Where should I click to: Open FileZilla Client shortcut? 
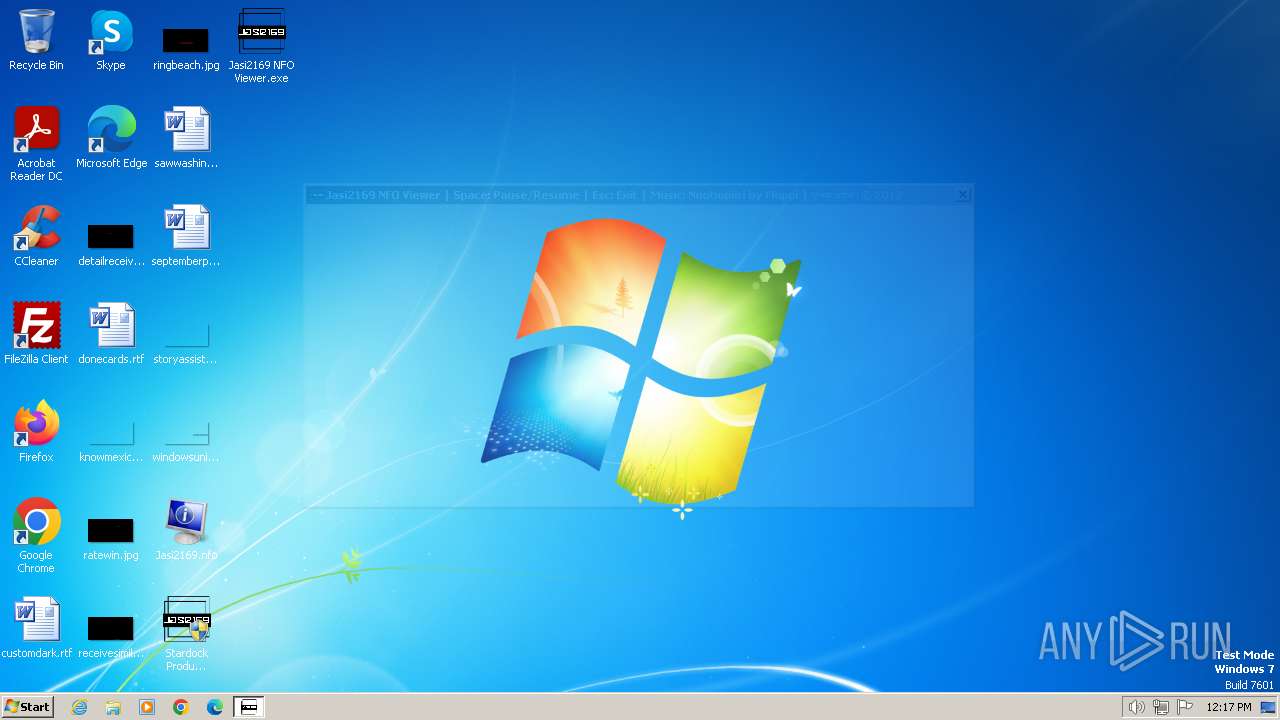[36, 335]
